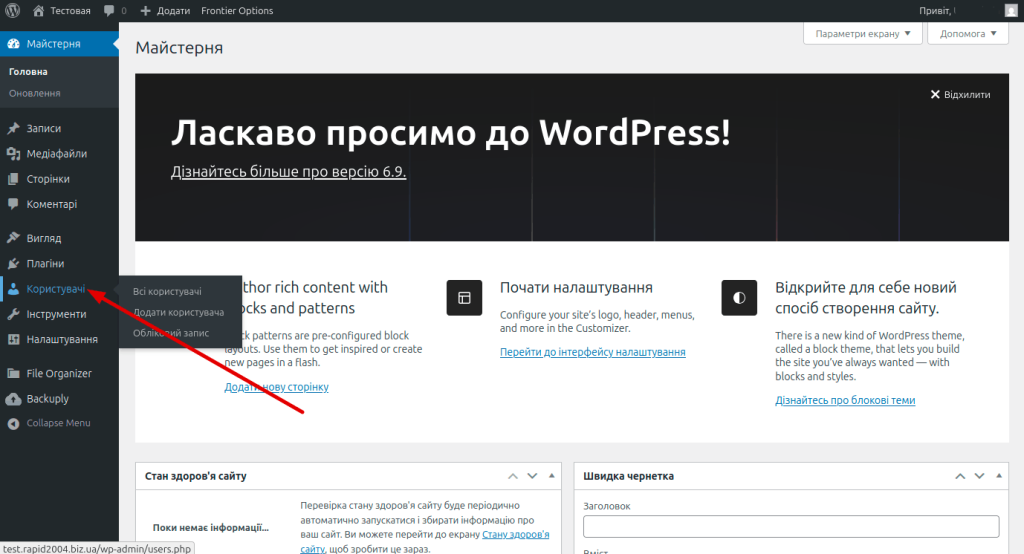Expand the Параметри екрану dropdown
This screenshot has height=554, width=1024.
(862, 34)
